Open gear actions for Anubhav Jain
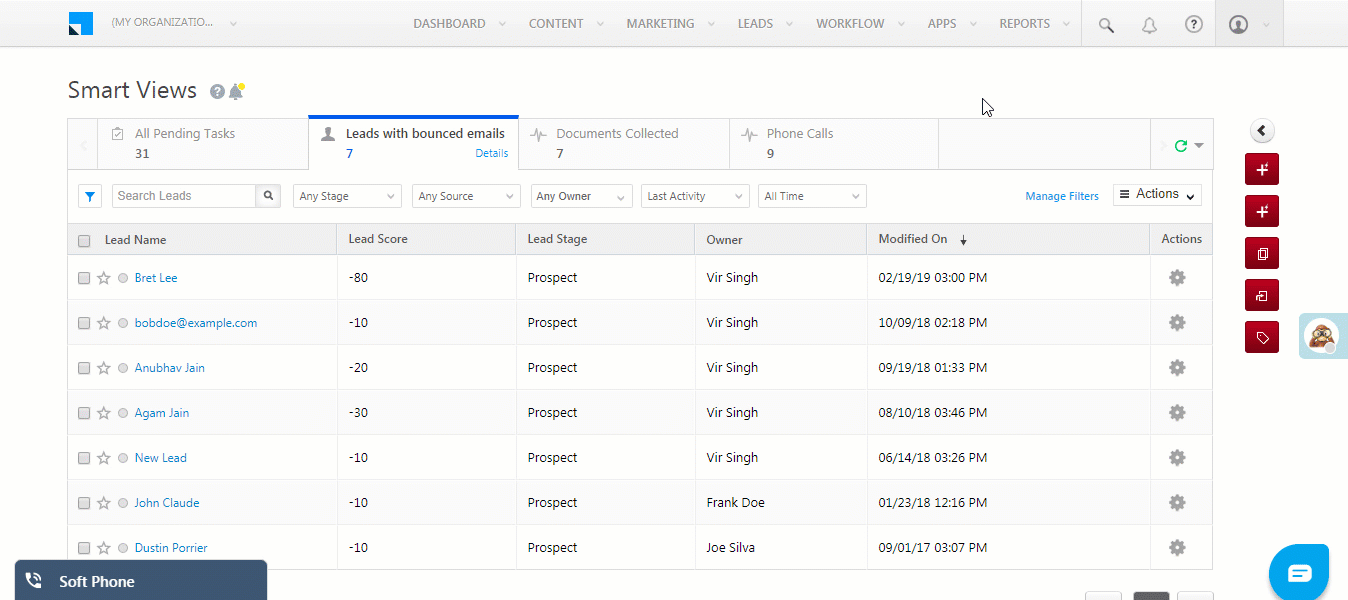Image resolution: width=1348 pixels, height=600 pixels. (1177, 368)
